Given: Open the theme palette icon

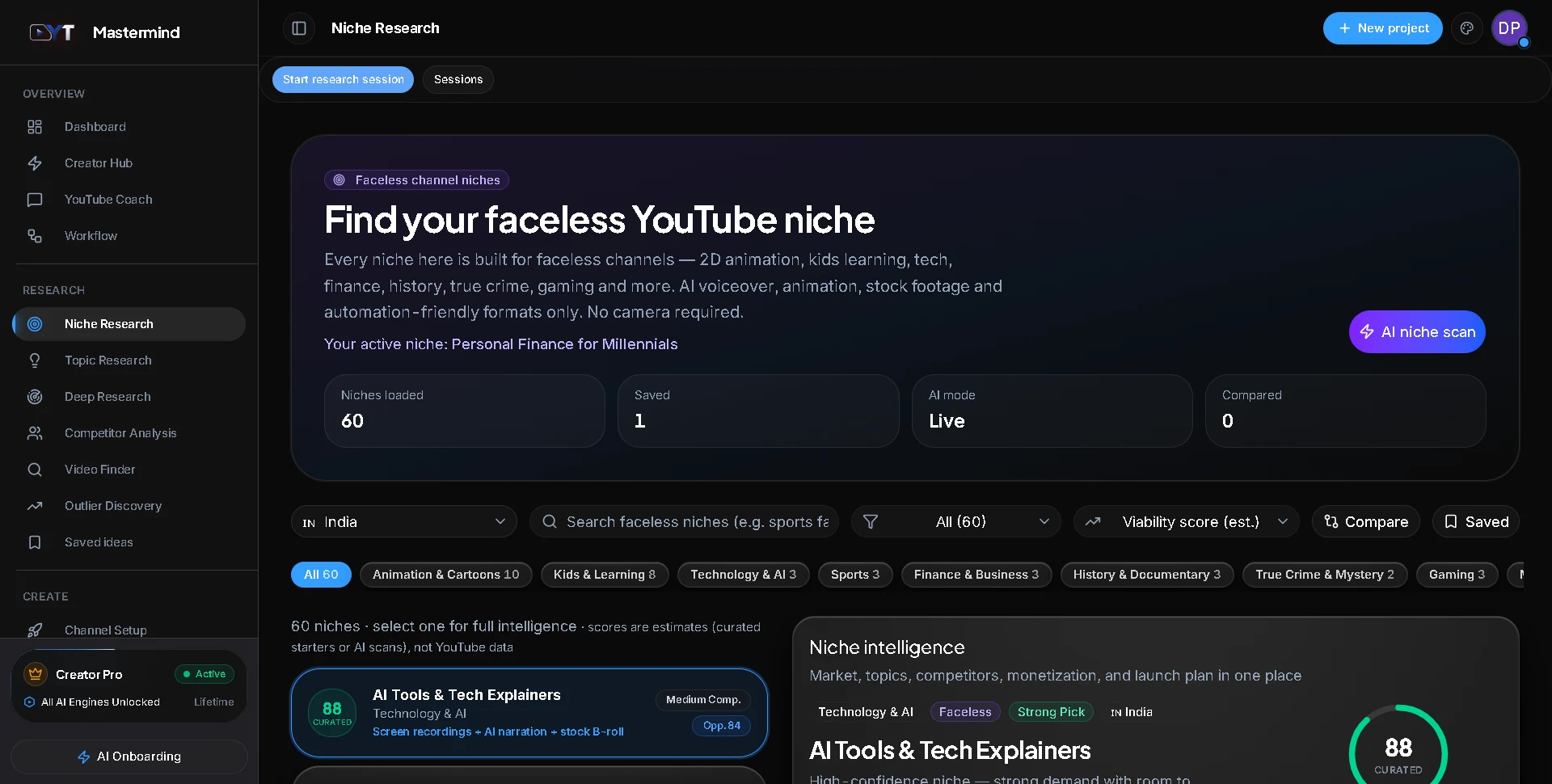Looking at the screenshot, I should [x=1466, y=28].
